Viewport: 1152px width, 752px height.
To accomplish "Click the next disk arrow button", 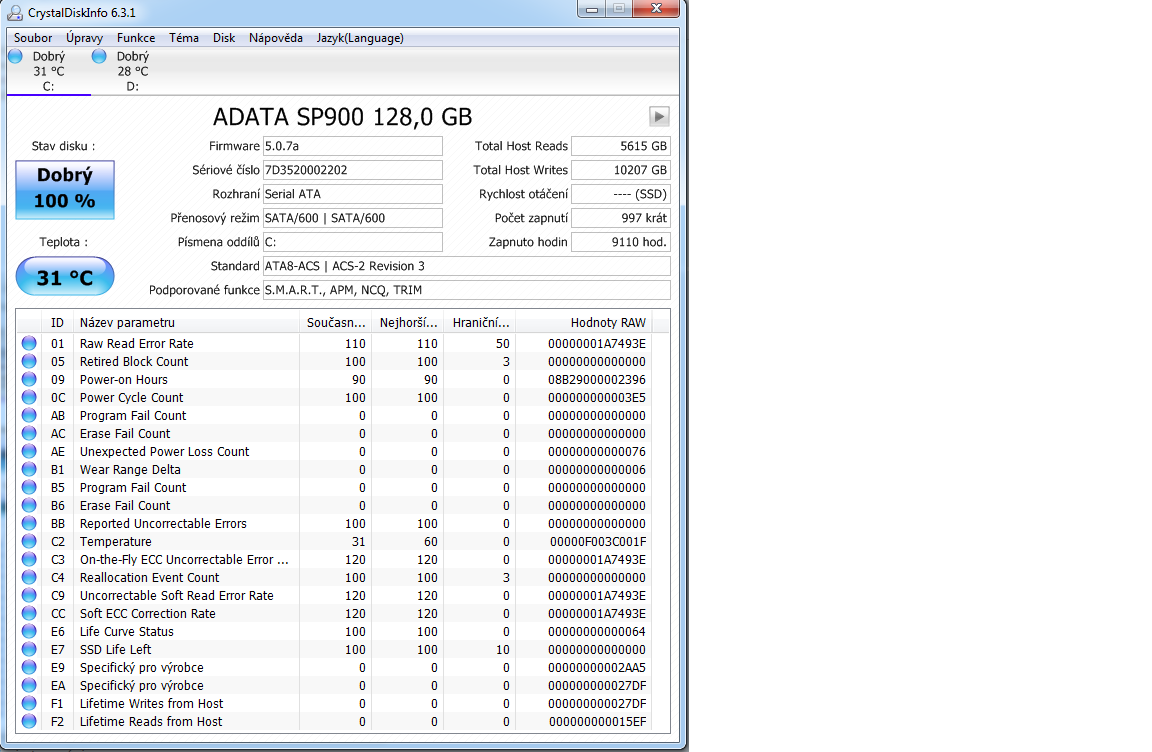I will coord(659,117).
